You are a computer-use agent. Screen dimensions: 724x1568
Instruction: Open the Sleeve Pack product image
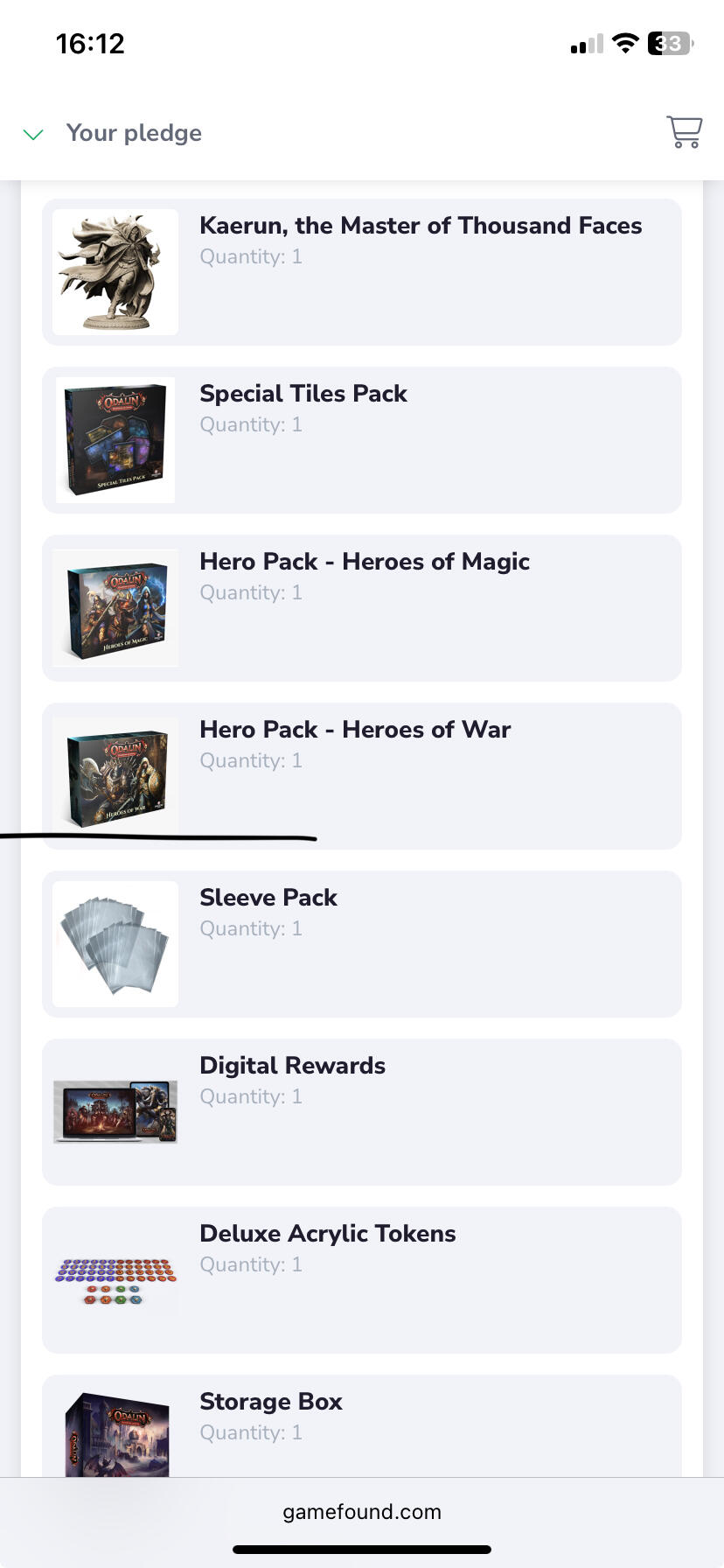pos(115,944)
